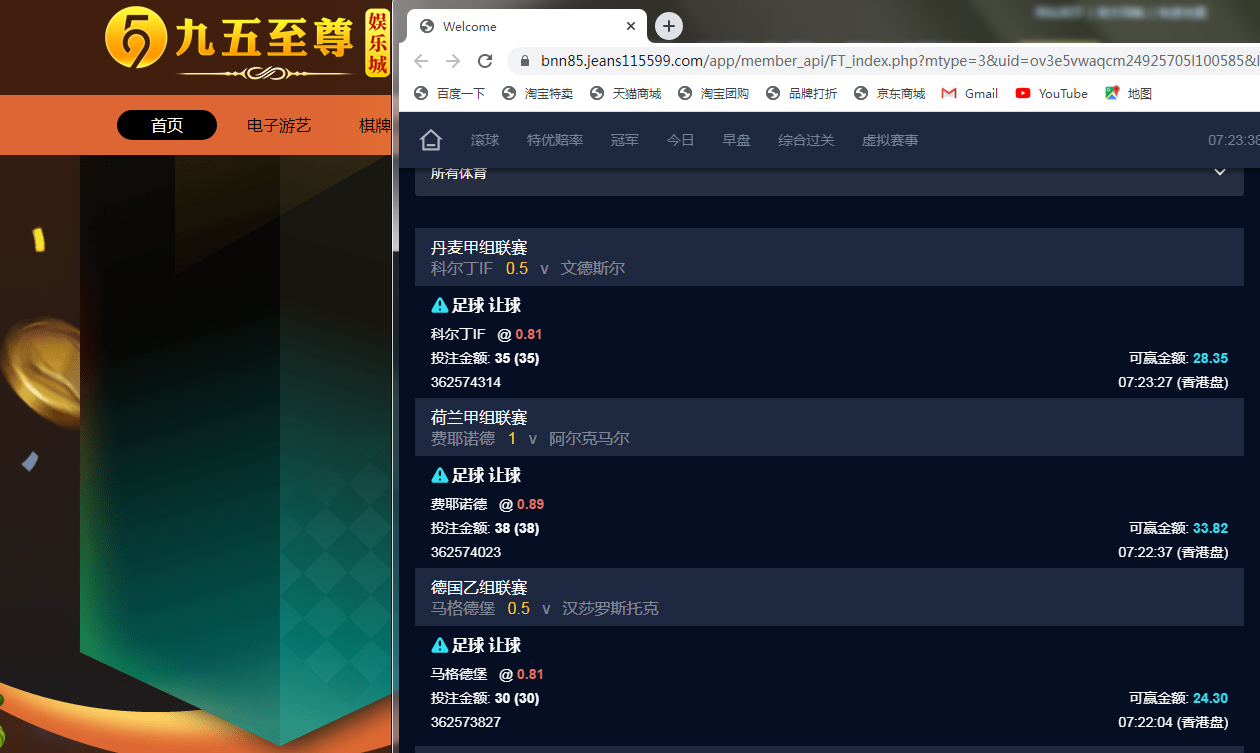Open the 淘宝团购 bookmark
Image resolution: width=1260 pixels, height=753 pixels.
pos(713,93)
